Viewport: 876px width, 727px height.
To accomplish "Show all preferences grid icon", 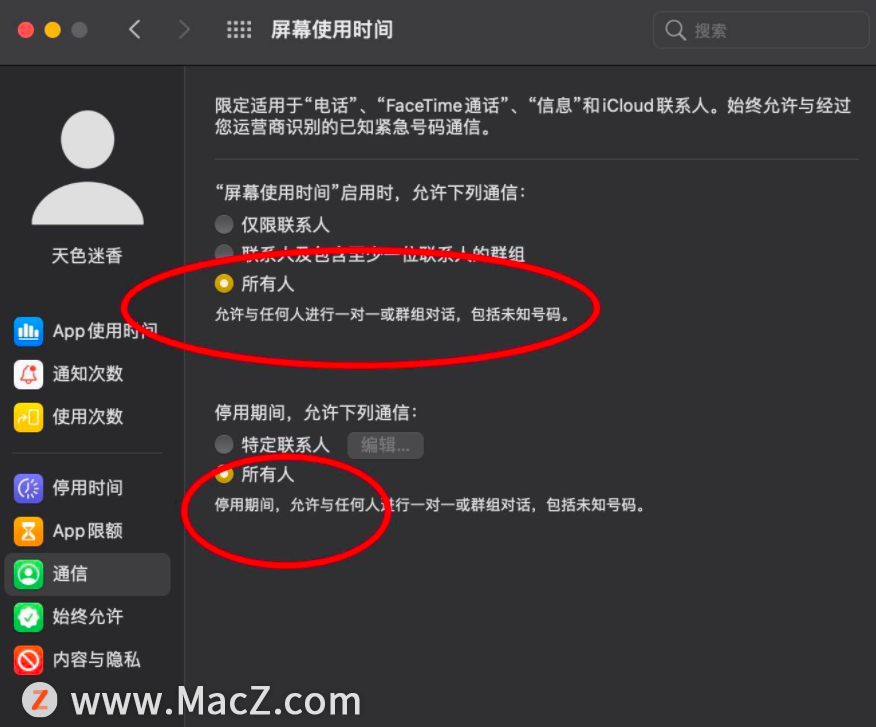I will [239, 30].
